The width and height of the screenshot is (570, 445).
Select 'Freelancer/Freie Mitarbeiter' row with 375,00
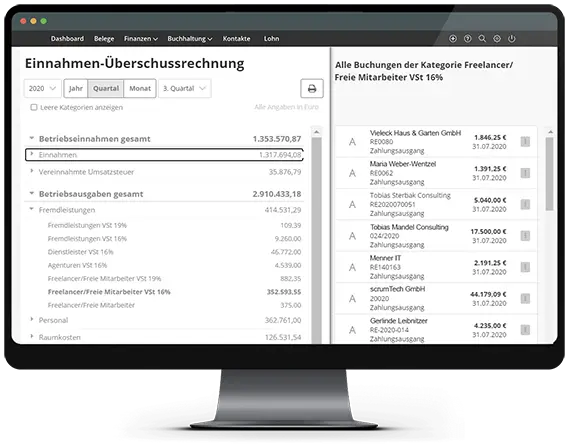click(174, 305)
